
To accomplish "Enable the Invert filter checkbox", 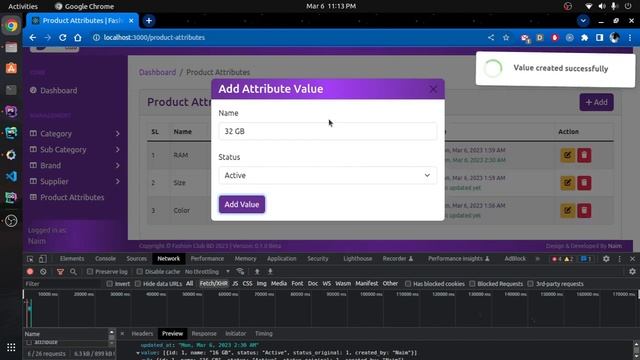I will (109, 284).
